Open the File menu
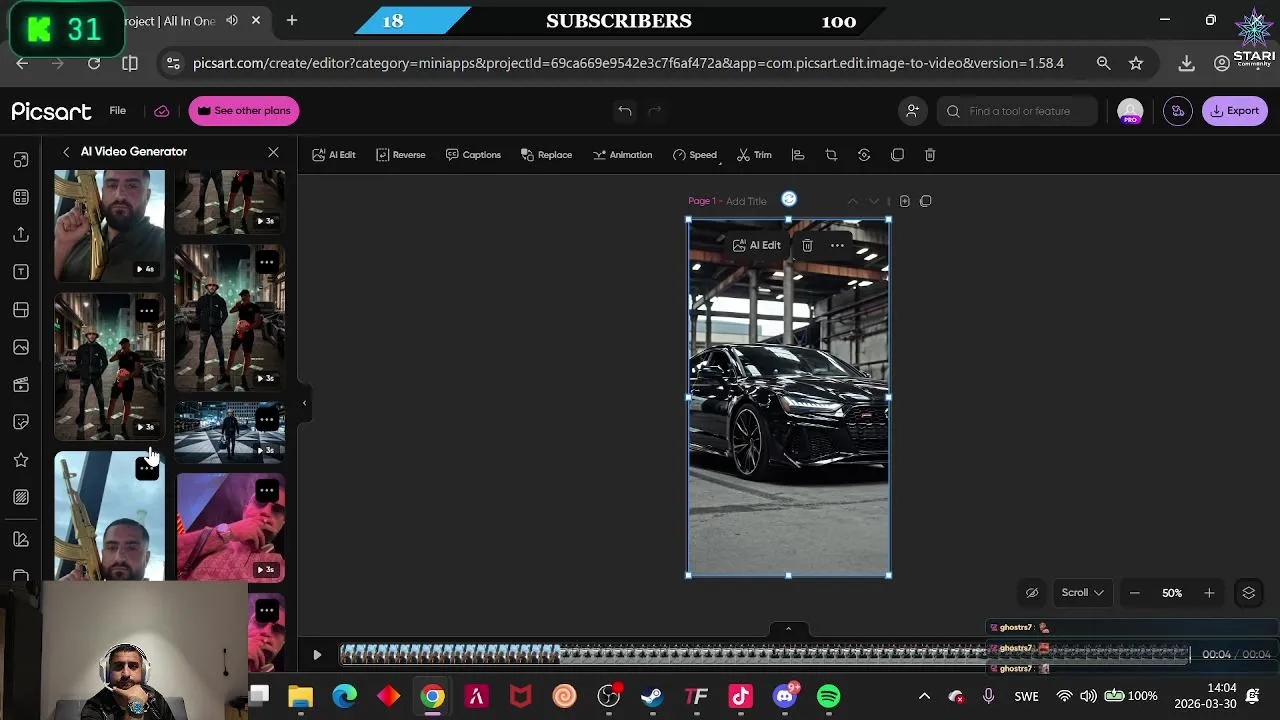Viewport: 1280px width, 720px height. coord(118,111)
